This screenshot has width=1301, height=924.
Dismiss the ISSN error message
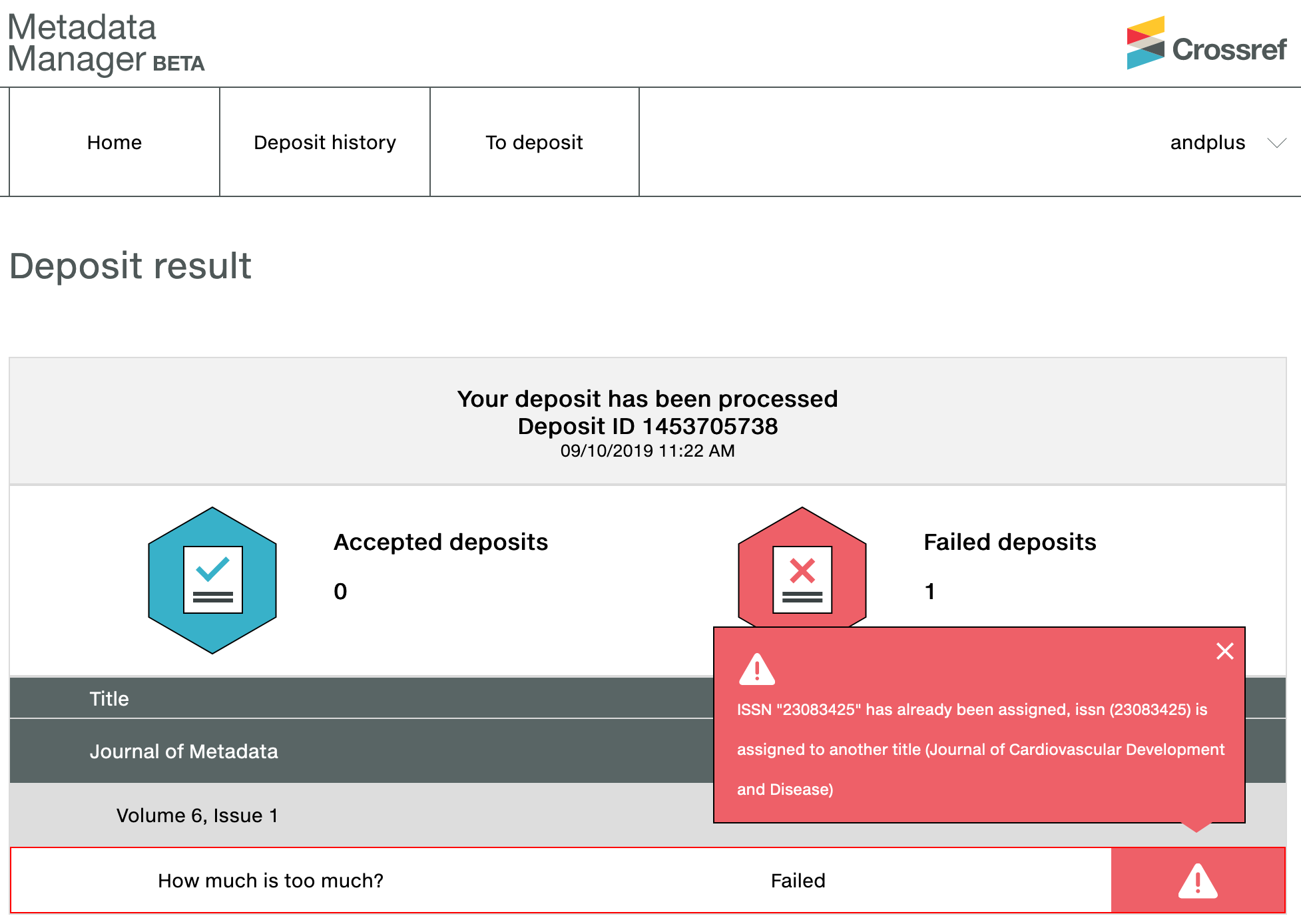1225,651
